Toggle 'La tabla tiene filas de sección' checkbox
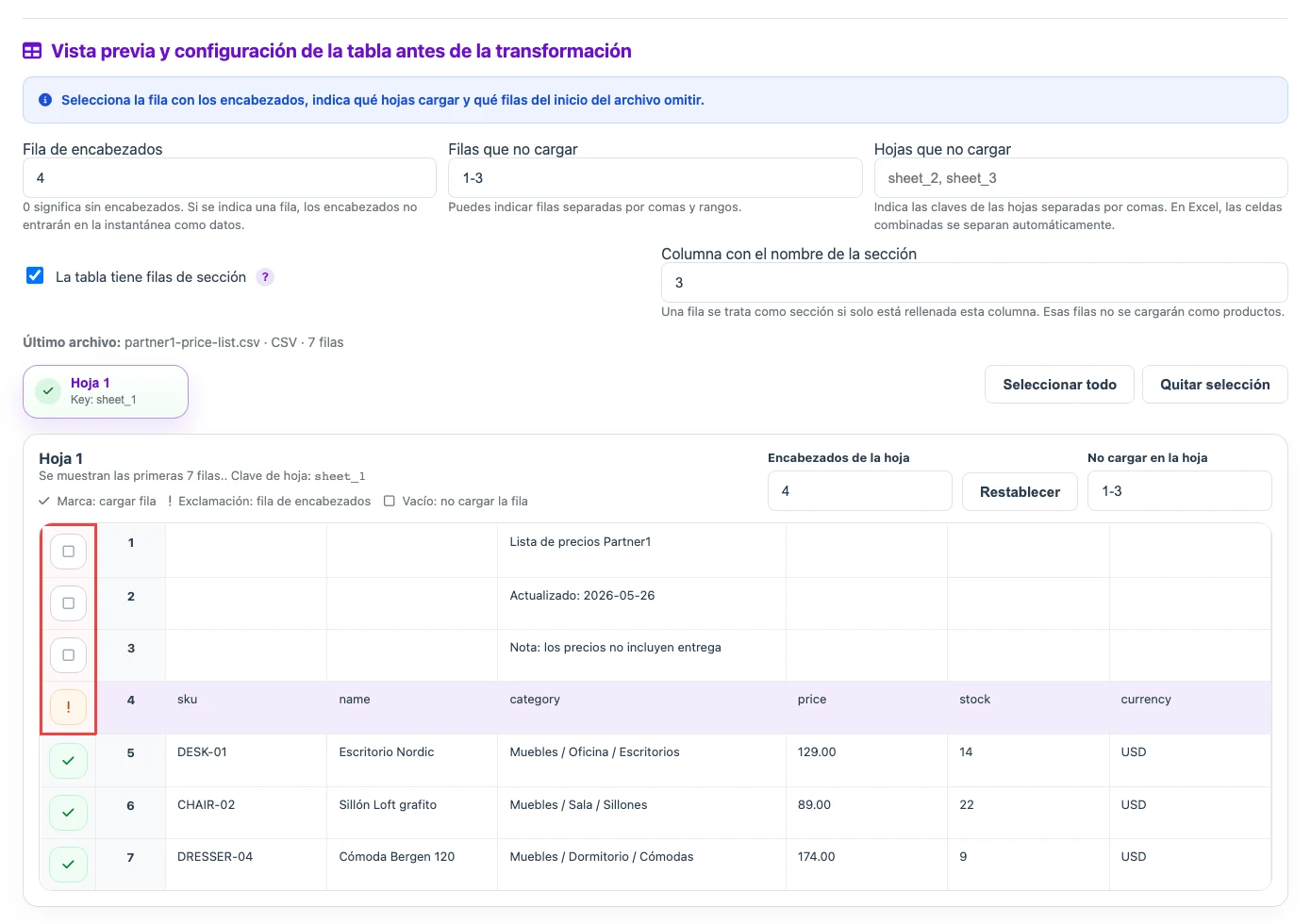This screenshot has height=924, width=1311. (35, 276)
